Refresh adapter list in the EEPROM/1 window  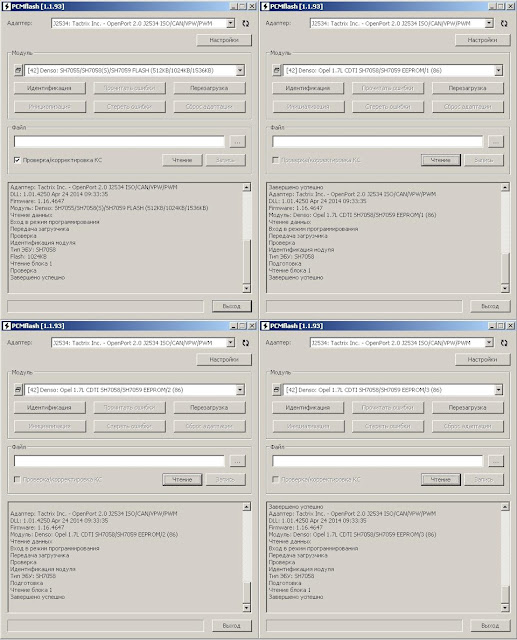[504, 24]
